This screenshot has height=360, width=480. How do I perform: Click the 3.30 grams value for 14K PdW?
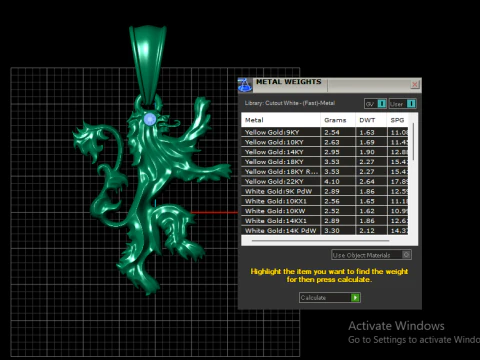pyautogui.click(x=332, y=231)
